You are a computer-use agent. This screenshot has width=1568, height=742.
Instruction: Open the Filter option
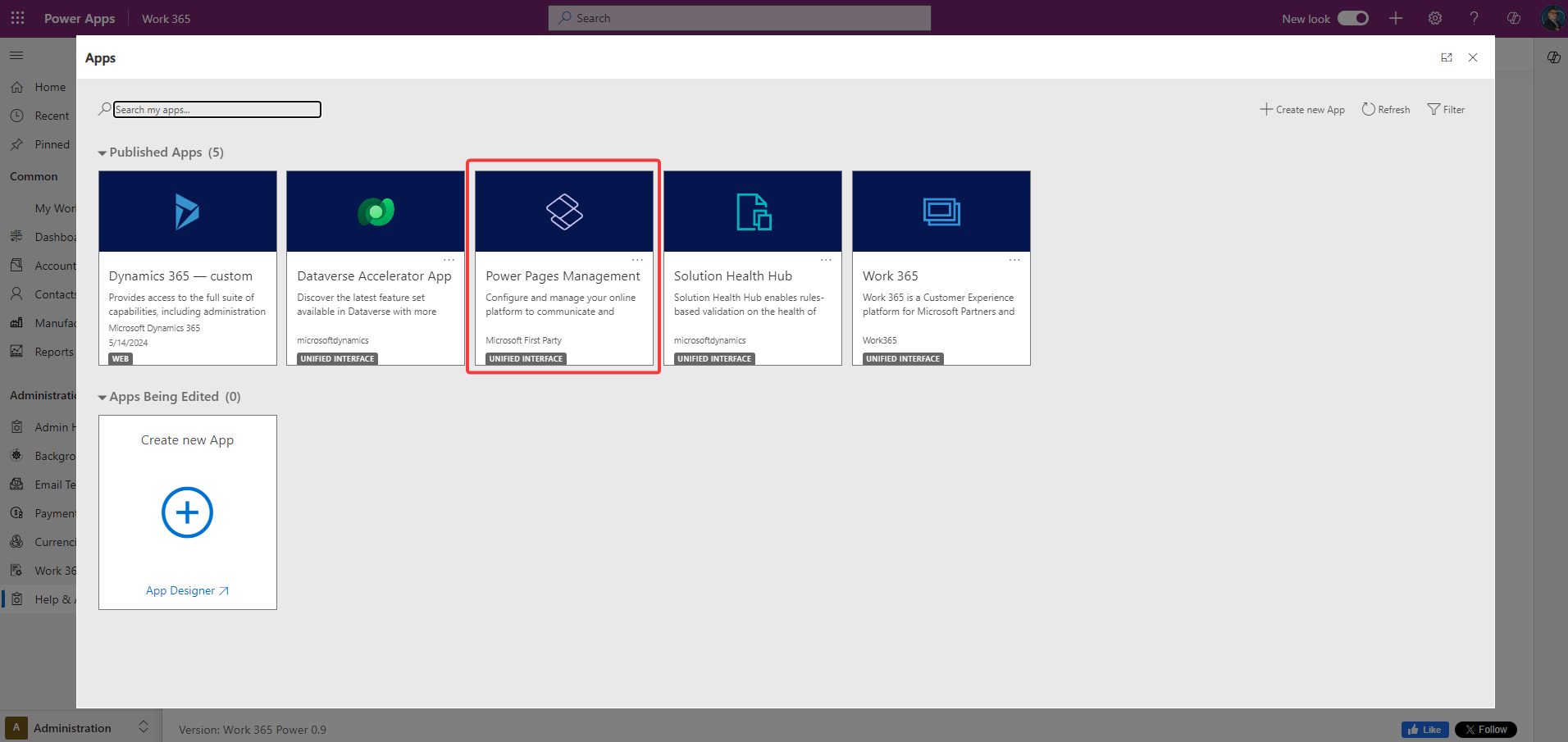(x=1446, y=109)
